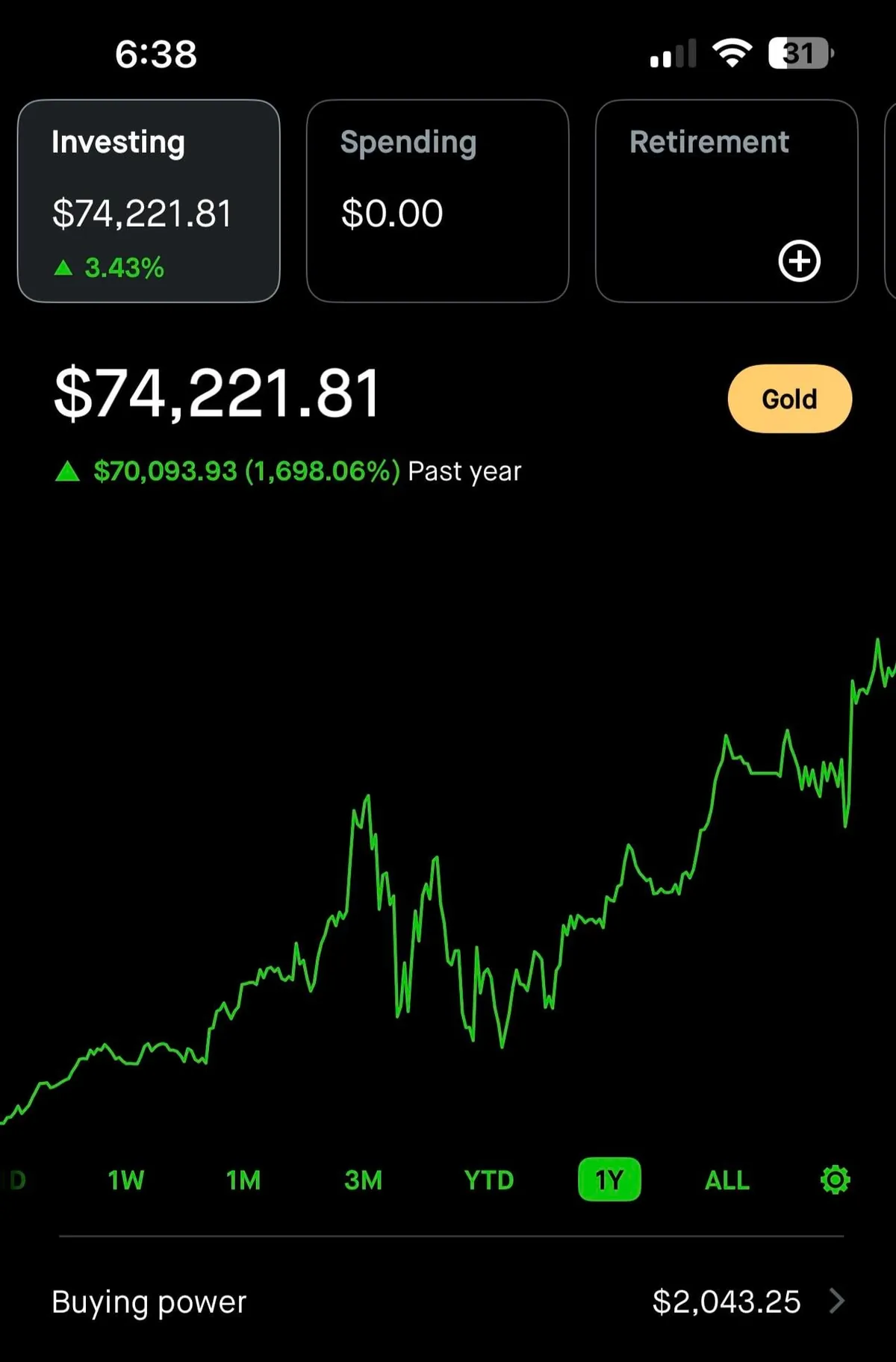The height and width of the screenshot is (1362, 896).
Task: Tap the cellular signal bars icon
Action: pyautogui.click(x=673, y=52)
